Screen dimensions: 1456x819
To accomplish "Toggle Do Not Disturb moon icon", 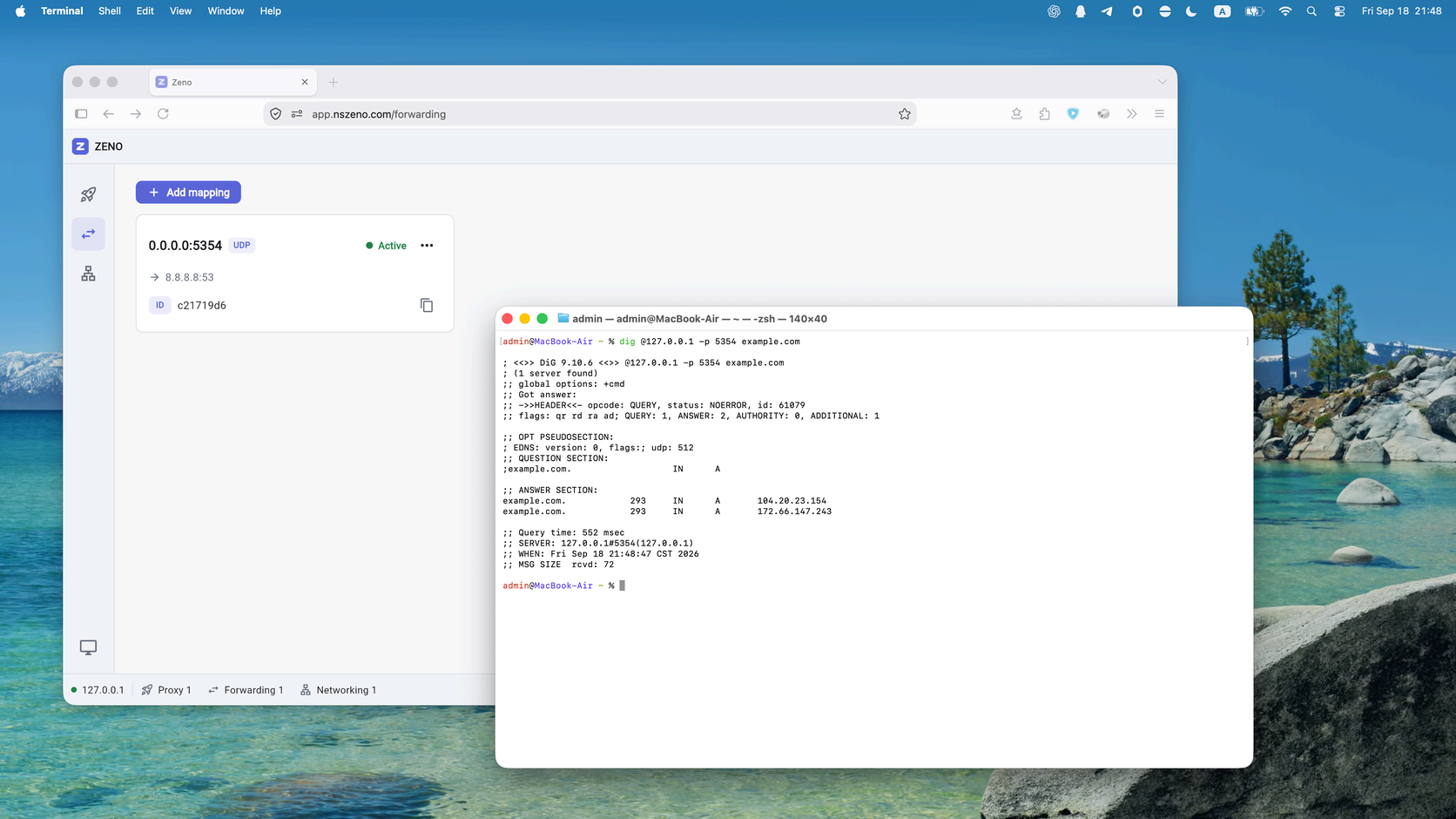I will click(x=1191, y=11).
